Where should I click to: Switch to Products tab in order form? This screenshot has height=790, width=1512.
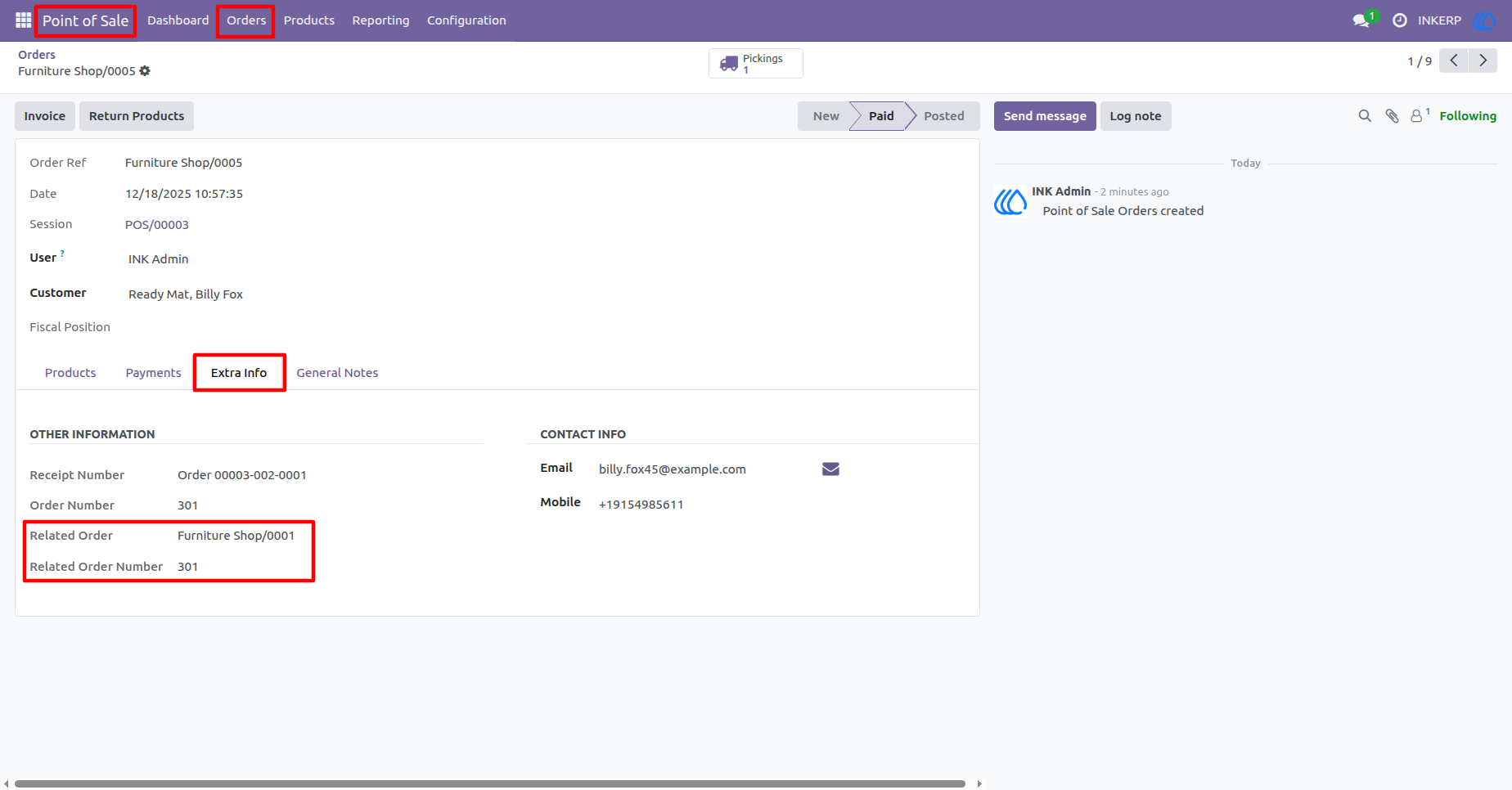(x=70, y=373)
